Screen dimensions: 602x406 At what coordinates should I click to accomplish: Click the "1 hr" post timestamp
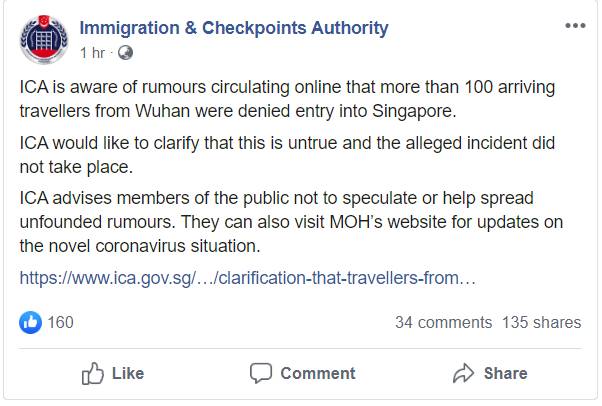point(91,52)
